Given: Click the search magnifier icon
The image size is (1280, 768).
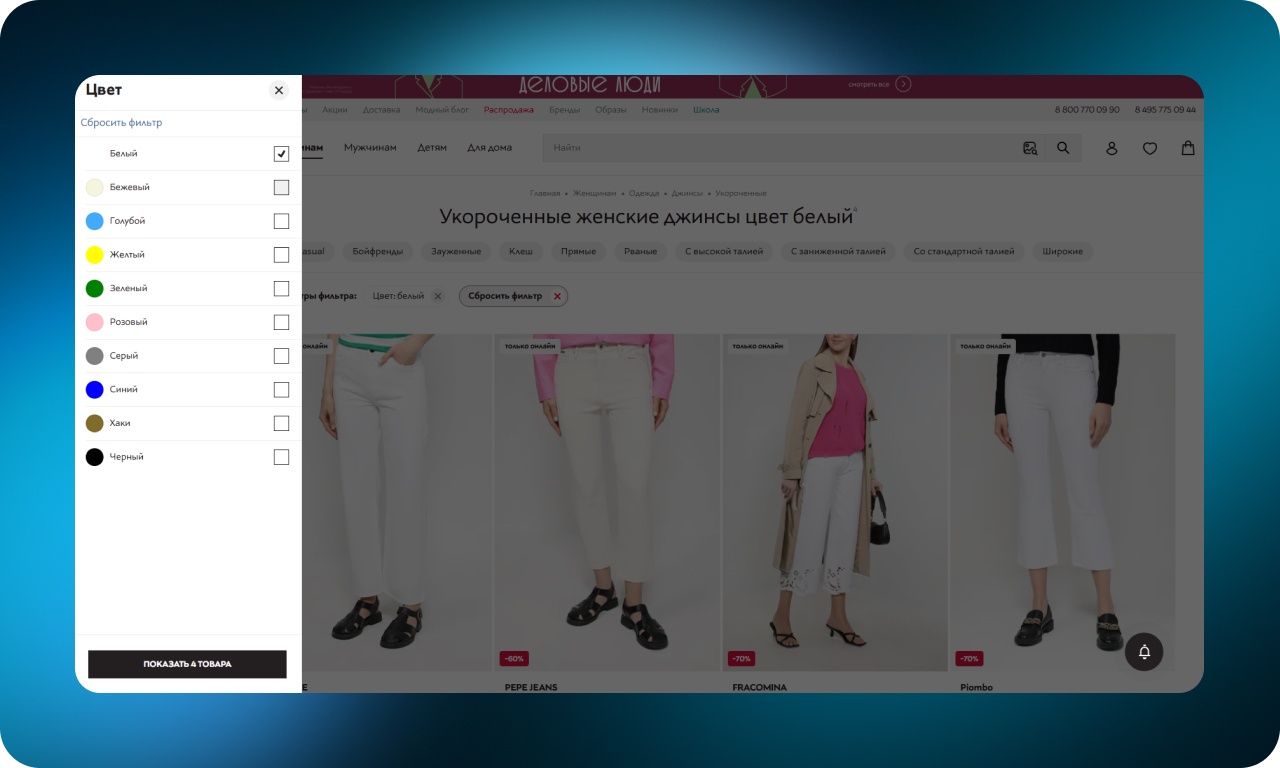Looking at the screenshot, I should pos(1063,148).
